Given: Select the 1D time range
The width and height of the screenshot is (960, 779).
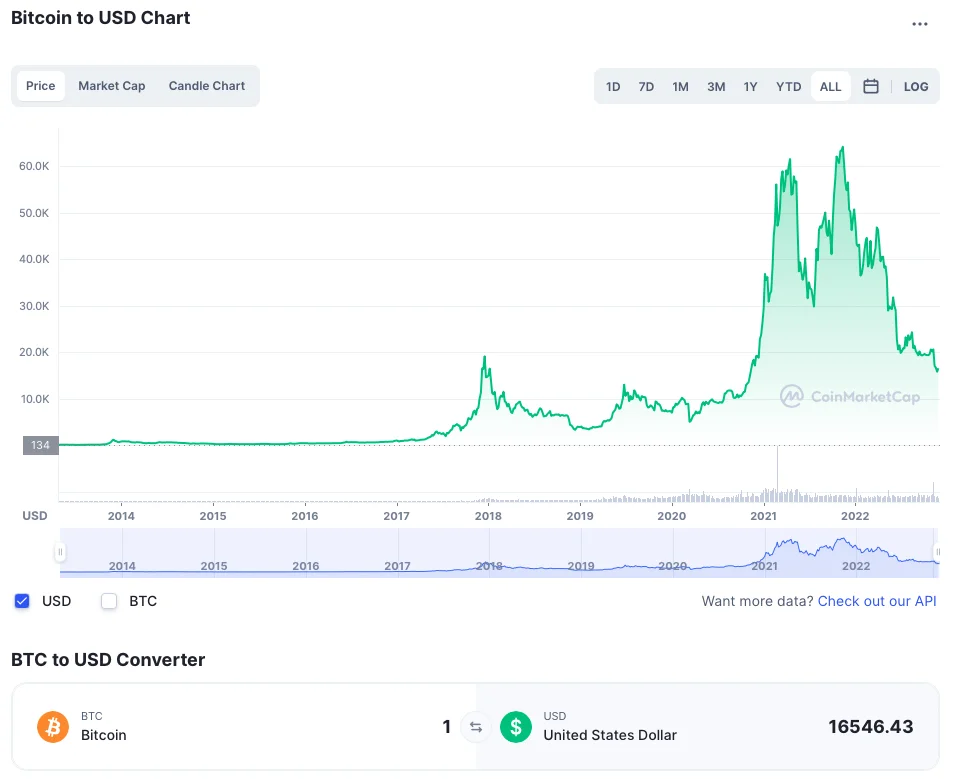Looking at the screenshot, I should 613,86.
